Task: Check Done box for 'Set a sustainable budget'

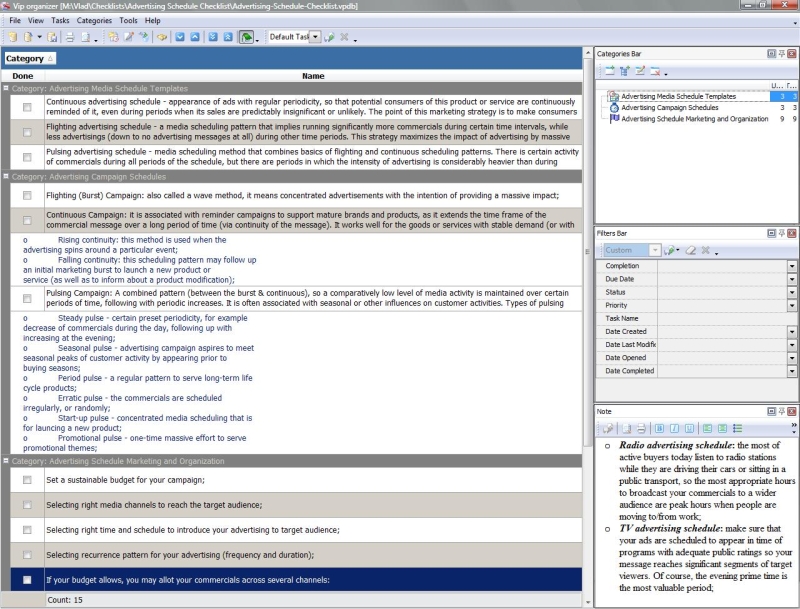Action: (x=27, y=480)
